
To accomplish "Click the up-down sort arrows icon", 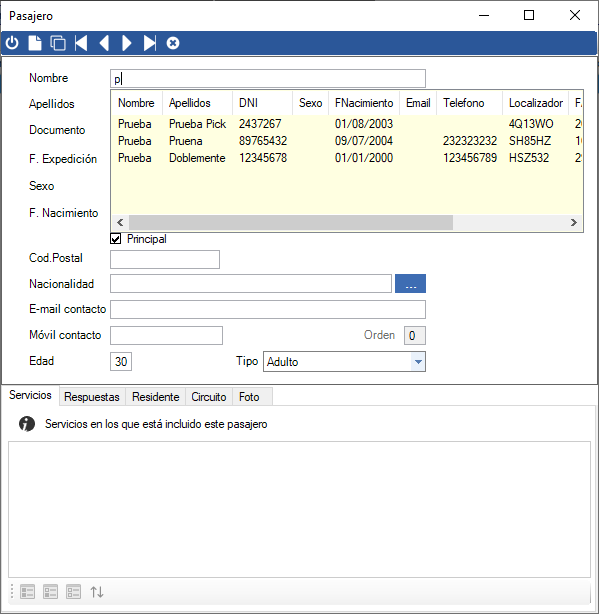I will coord(97,592).
